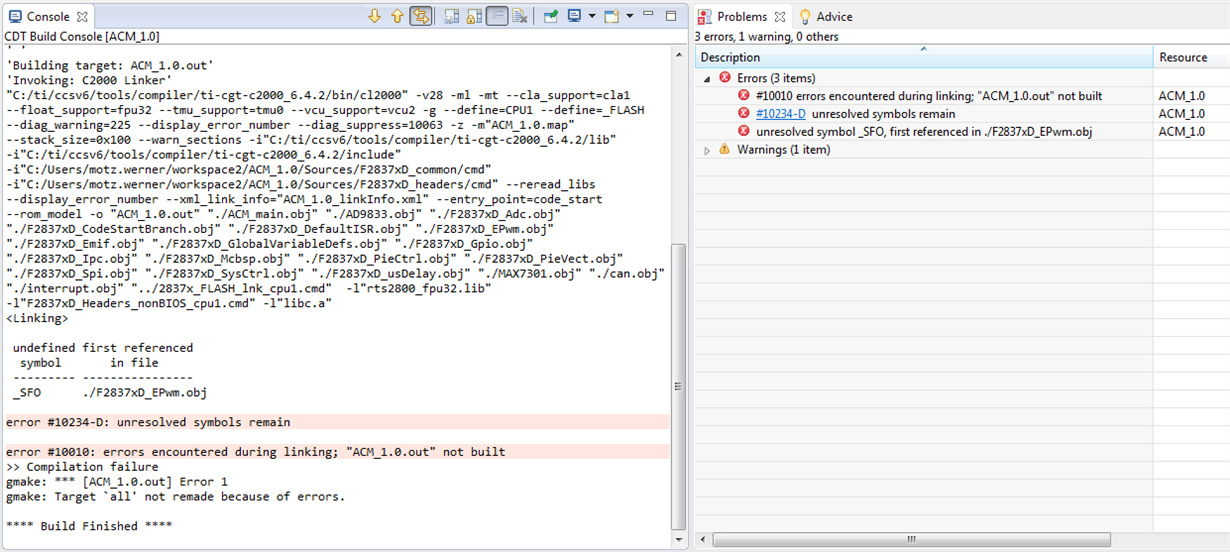Sort by the Resource column header
Image resolution: width=1230 pixels, height=552 pixels.
(x=1192, y=57)
